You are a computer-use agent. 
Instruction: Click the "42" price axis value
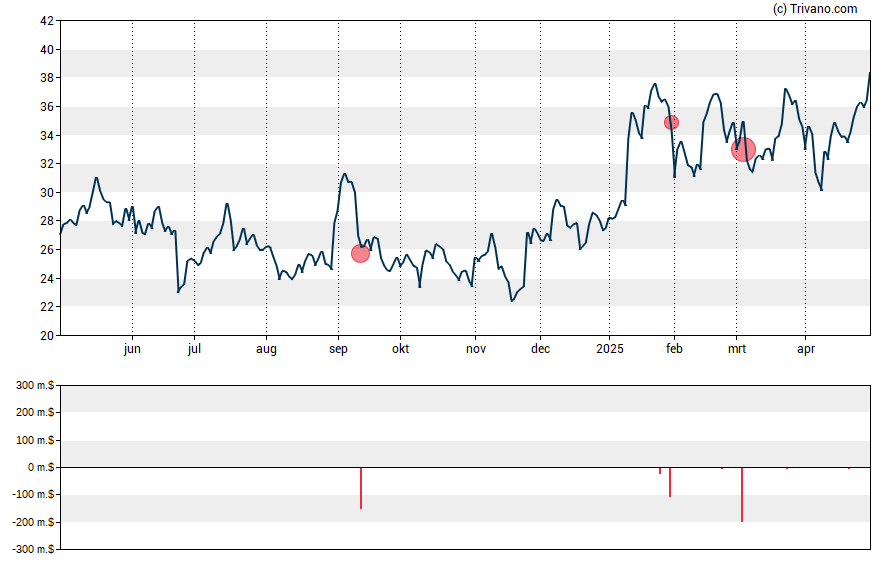pos(47,21)
